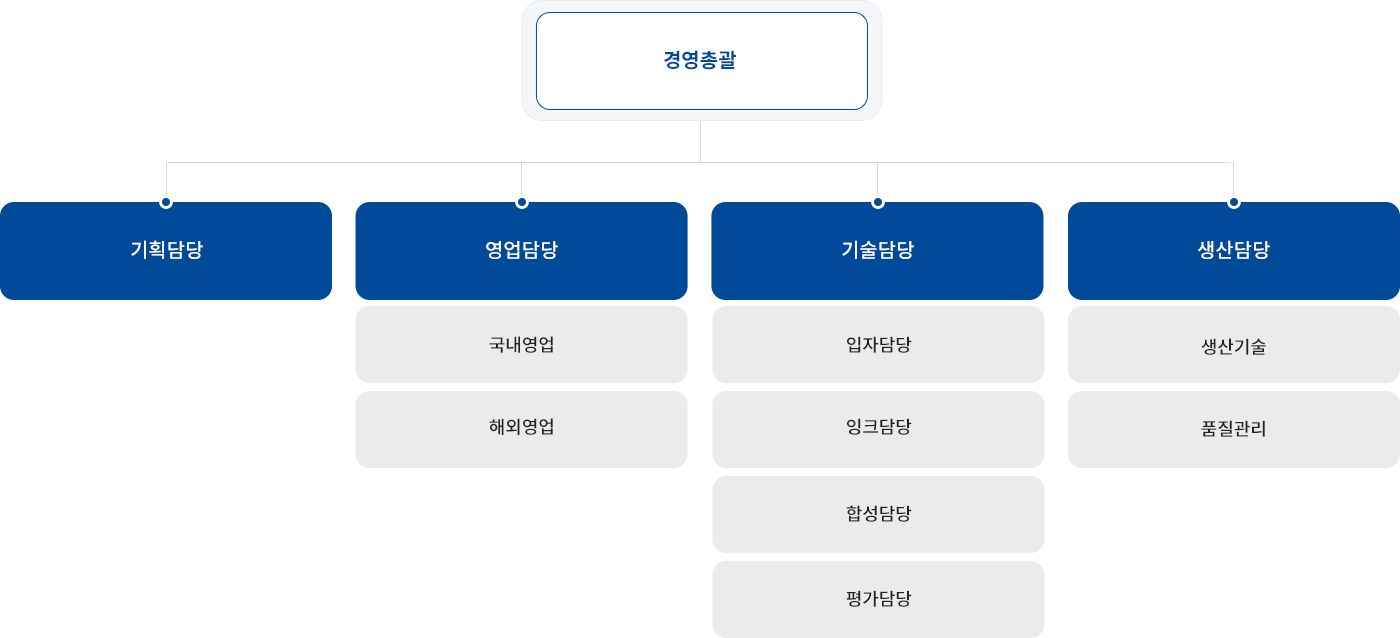The image size is (1400, 638).
Task: Click the 생산기술 team box
Action: 1234,345
